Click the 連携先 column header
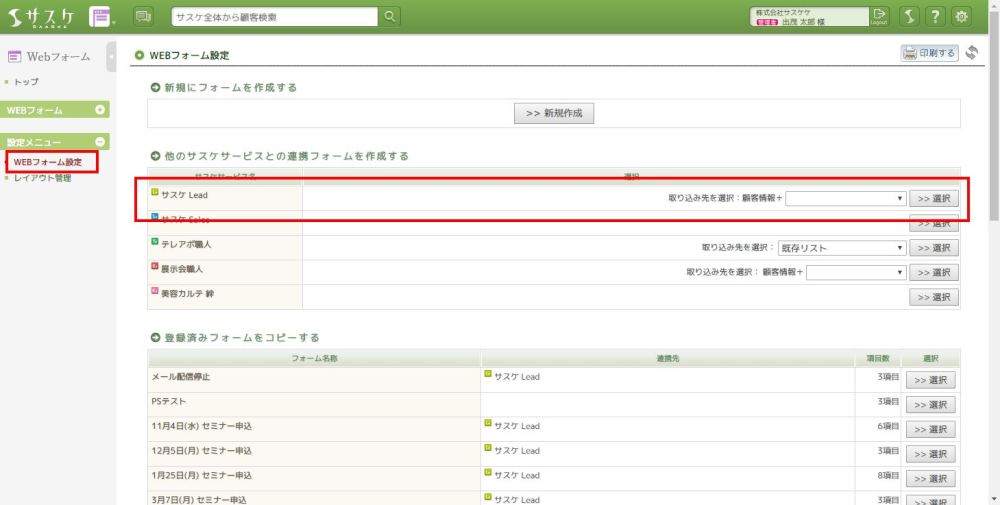 [668, 359]
